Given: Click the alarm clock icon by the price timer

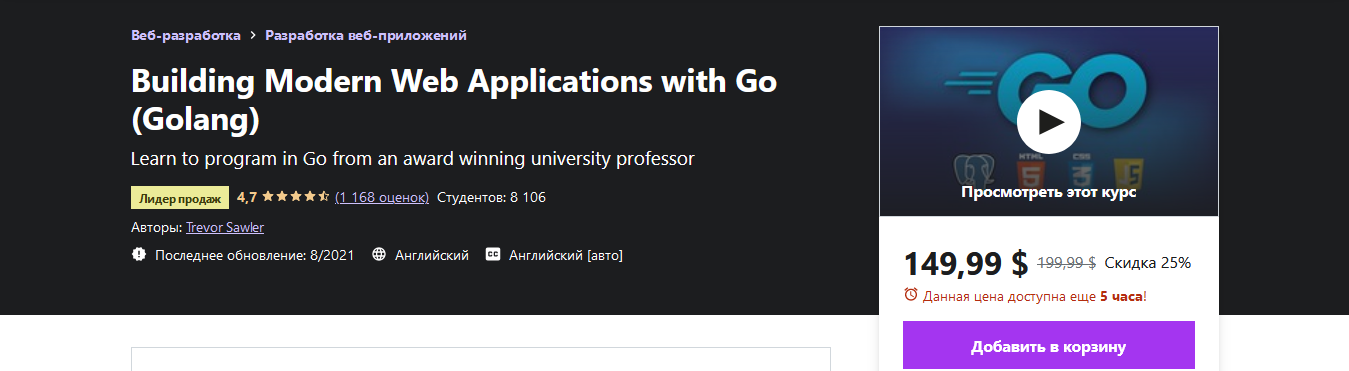Looking at the screenshot, I should [911, 295].
